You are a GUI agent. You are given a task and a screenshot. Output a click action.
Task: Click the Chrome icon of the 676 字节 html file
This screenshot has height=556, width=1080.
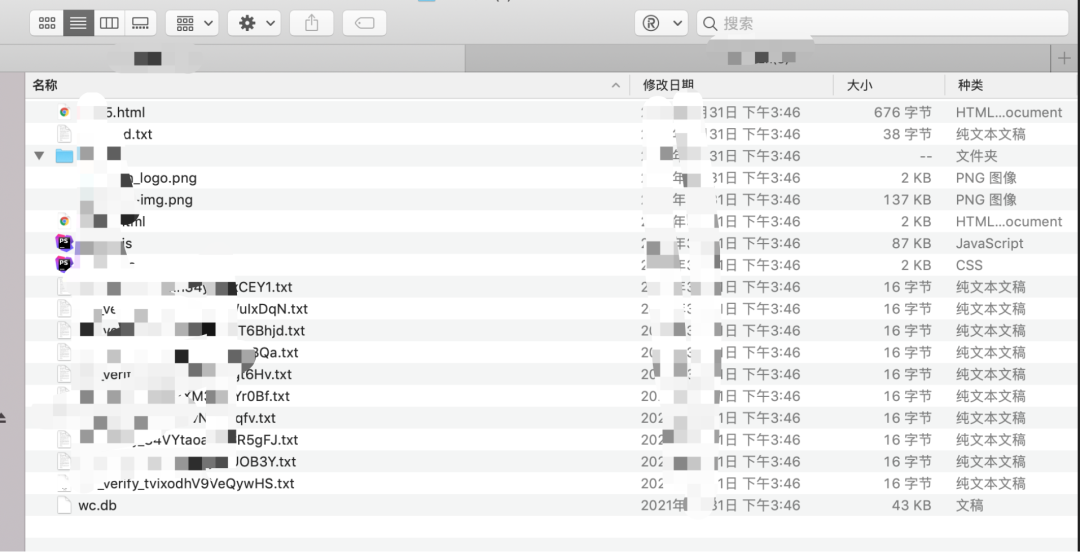pos(64,112)
